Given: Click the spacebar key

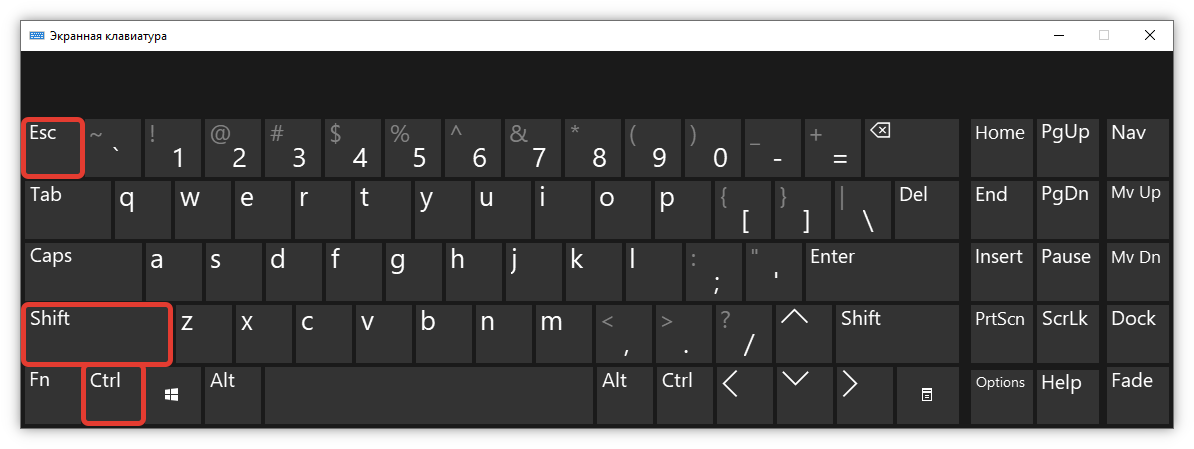Looking at the screenshot, I should (429, 395).
